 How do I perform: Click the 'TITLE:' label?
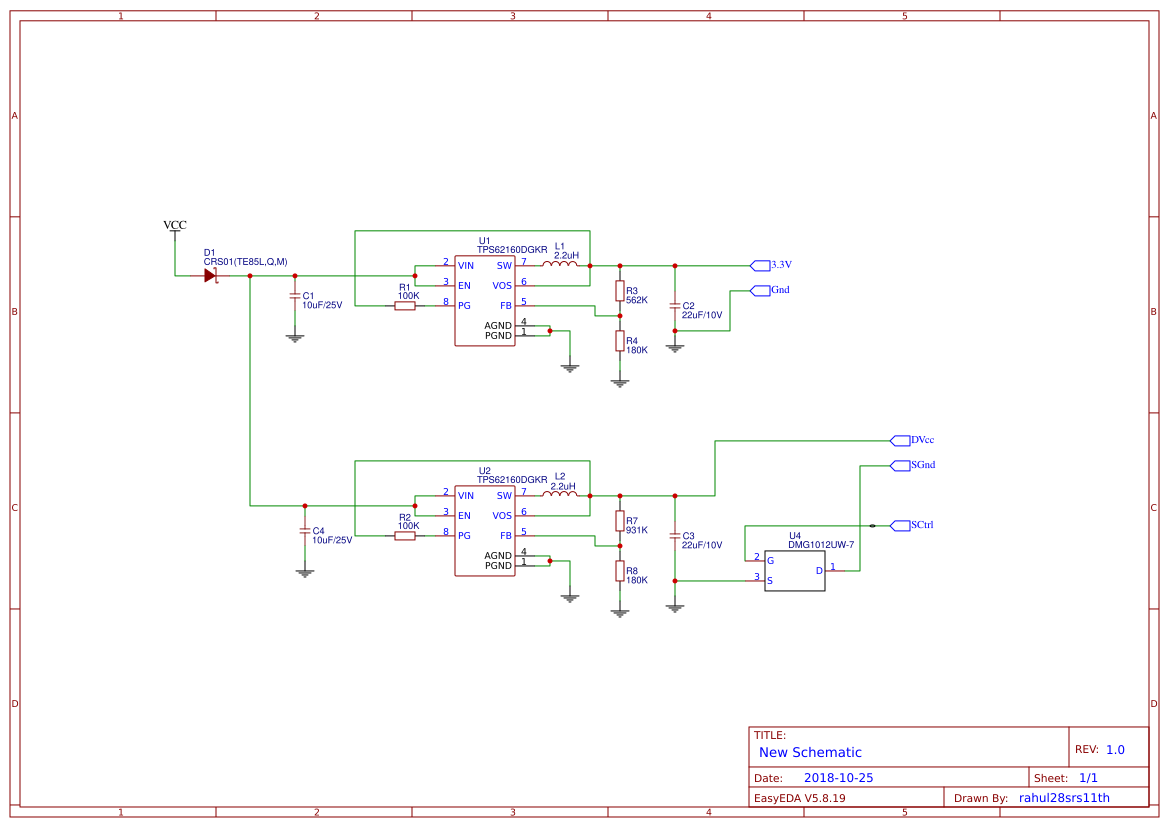point(769,735)
